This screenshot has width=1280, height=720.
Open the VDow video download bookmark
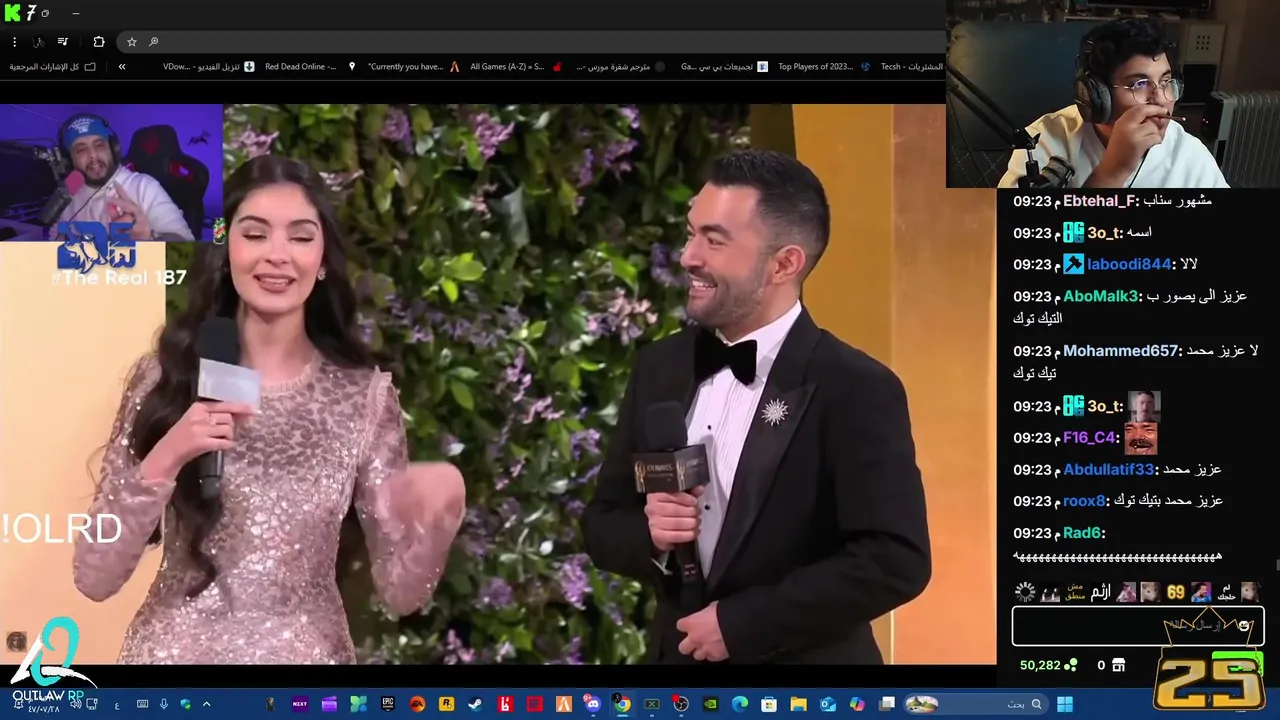point(209,67)
